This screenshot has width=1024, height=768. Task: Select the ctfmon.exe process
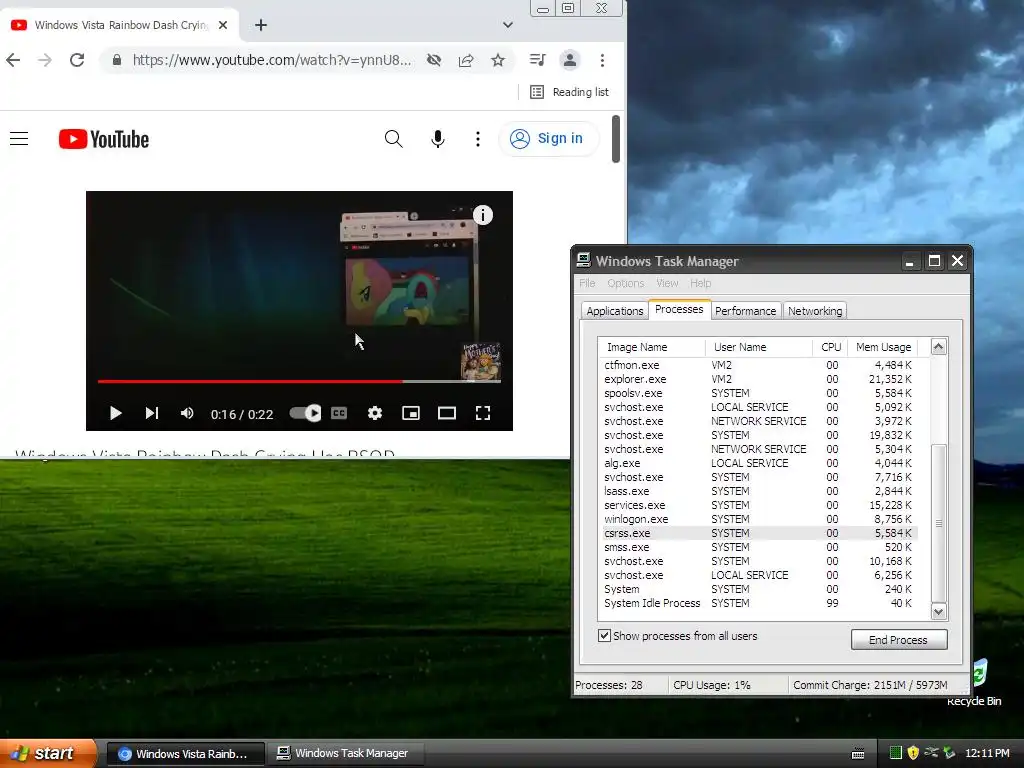tap(759, 365)
